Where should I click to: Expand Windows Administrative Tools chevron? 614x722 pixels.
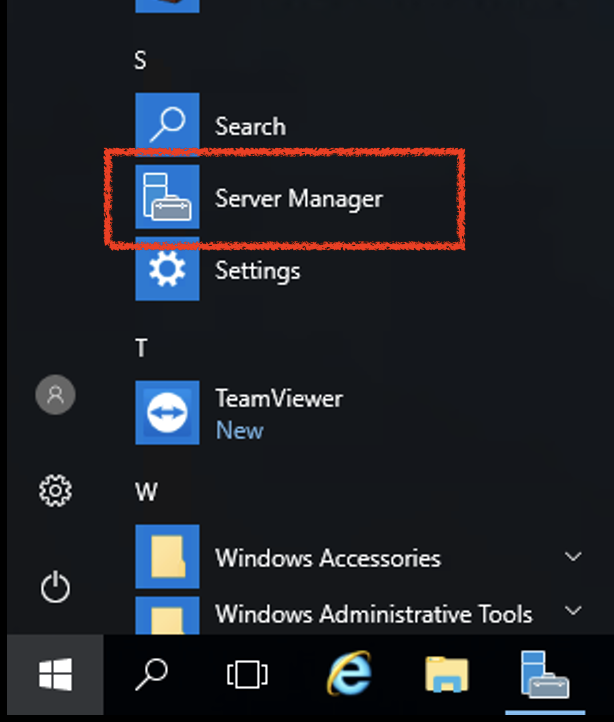point(573,611)
